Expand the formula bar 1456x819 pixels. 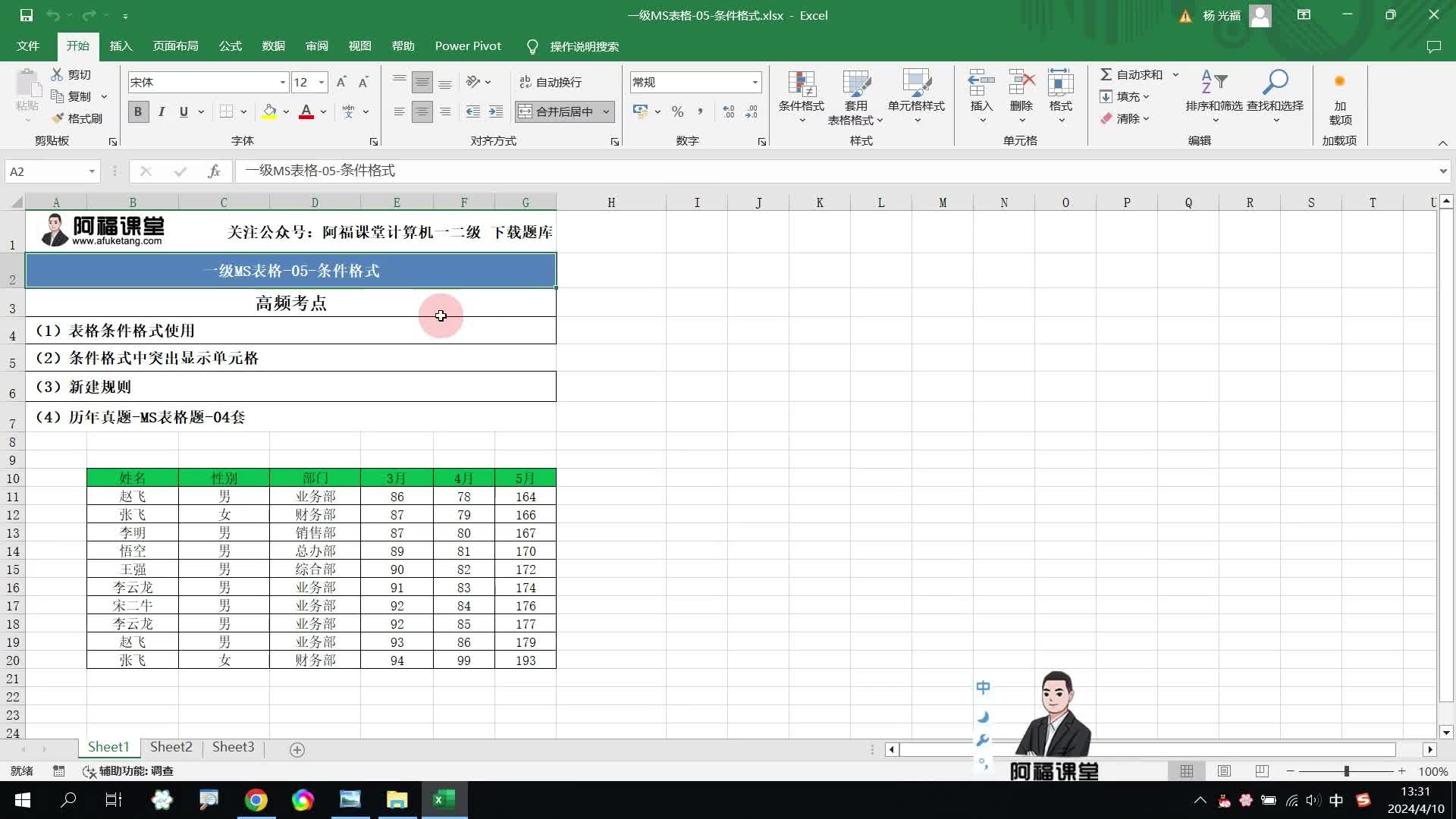pyautogui.click(x=1443, y=171)
